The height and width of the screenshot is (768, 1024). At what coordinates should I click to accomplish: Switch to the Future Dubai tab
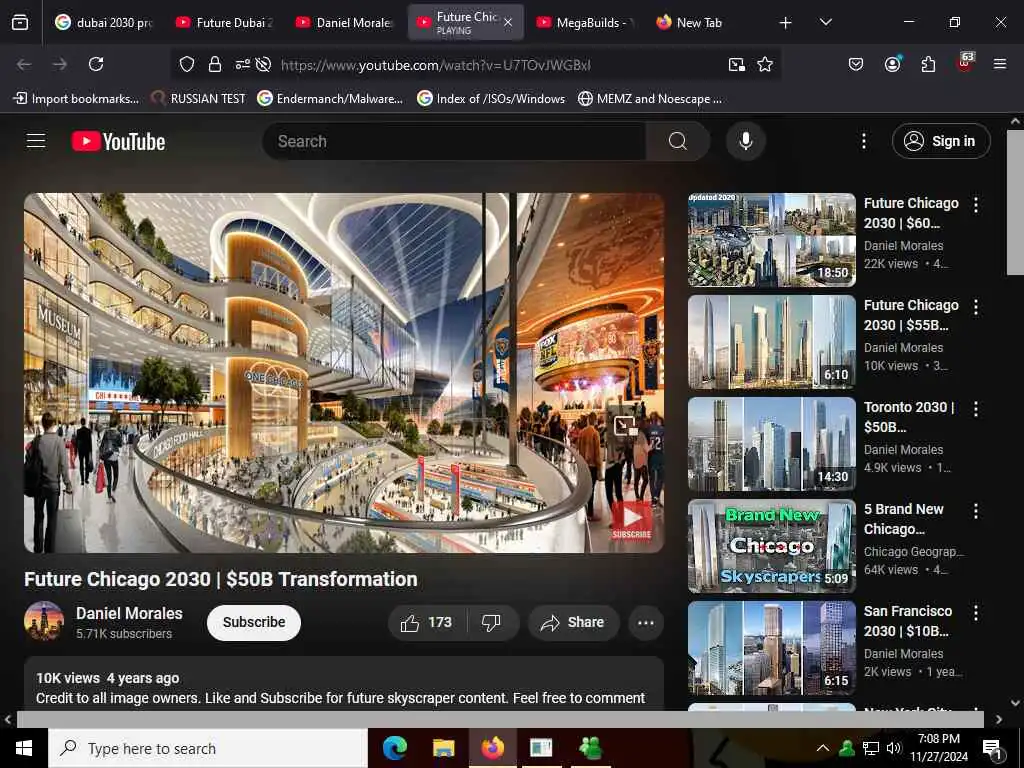224,22
